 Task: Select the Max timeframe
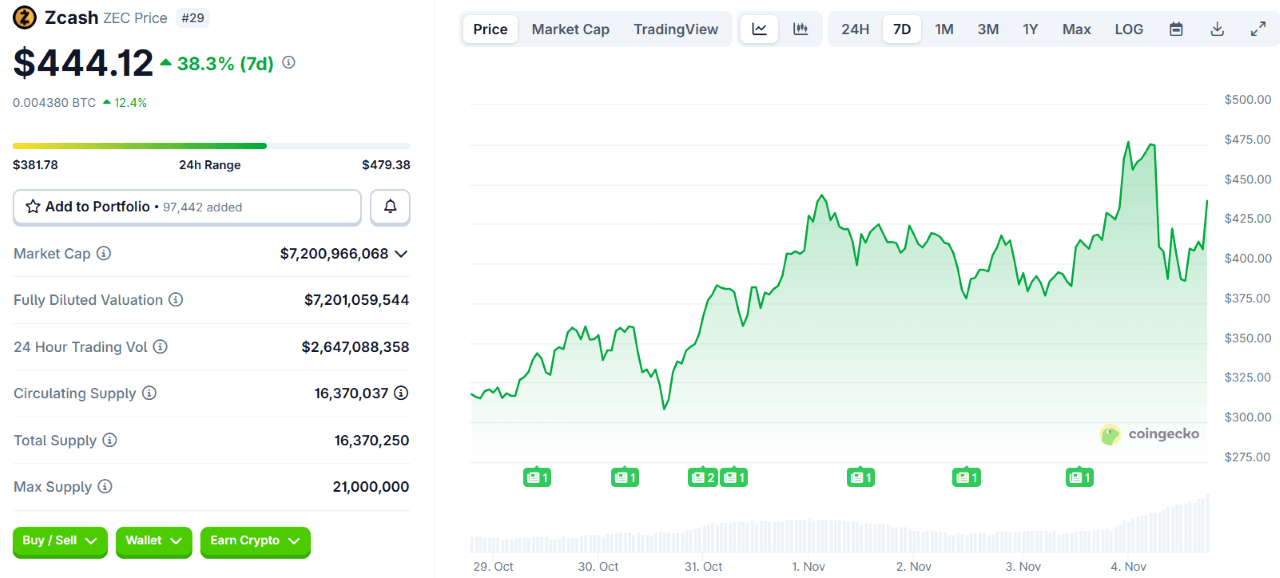[x=1076, y=29]
